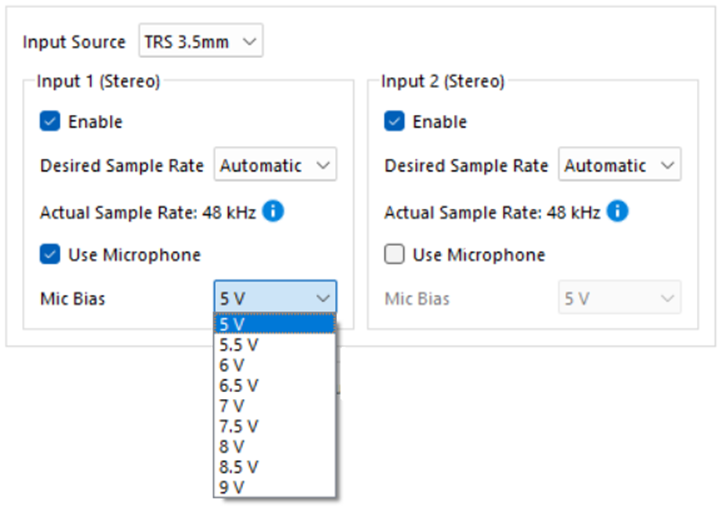Click the Input 1 'Mic Bias' label
Screen dimensions: 721x507
pos(73,299)
